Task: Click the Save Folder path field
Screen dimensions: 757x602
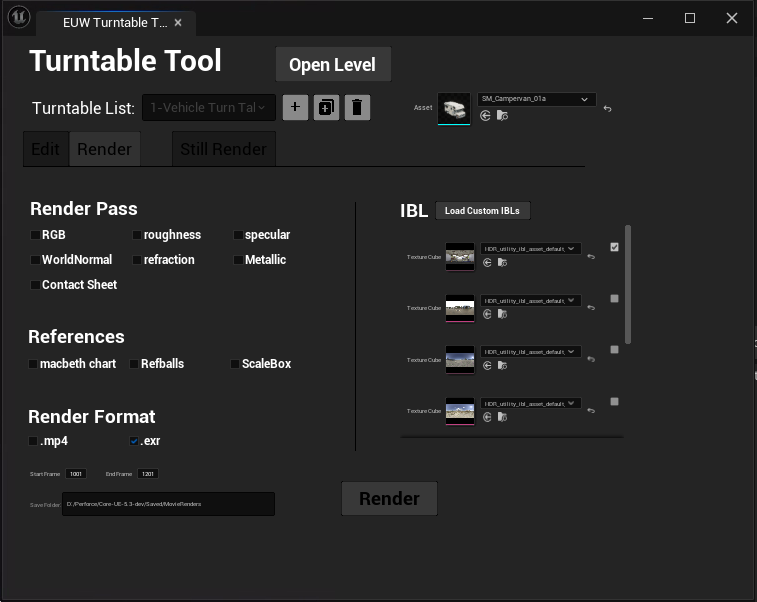Action: click(x=168, y=504)
